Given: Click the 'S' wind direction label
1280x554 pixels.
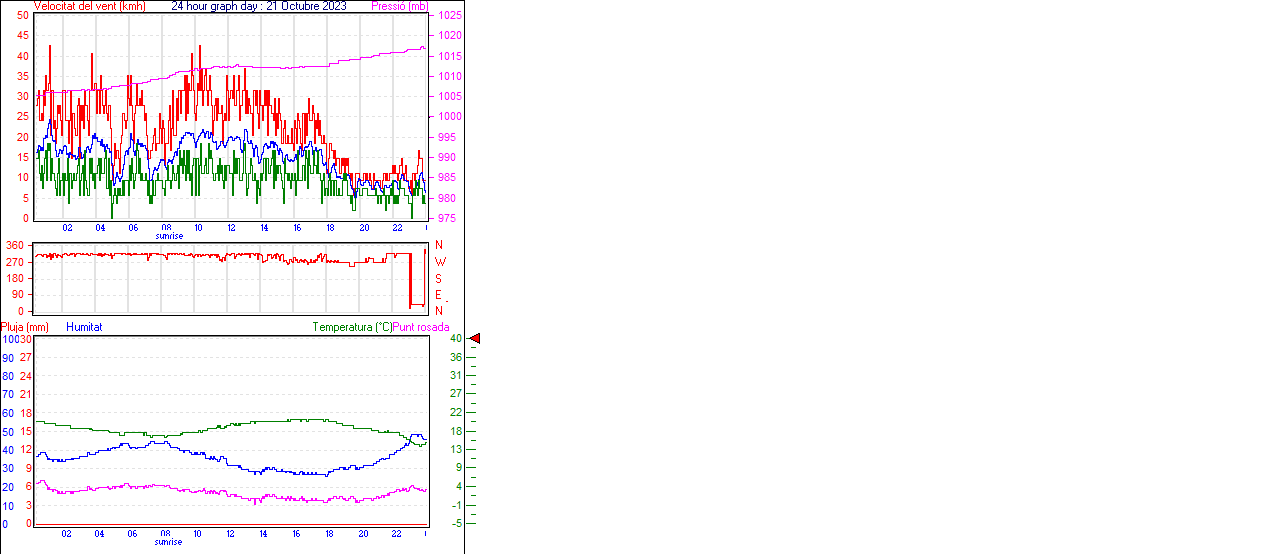Looking at the screenshot, I should click(x=439, y=278).
